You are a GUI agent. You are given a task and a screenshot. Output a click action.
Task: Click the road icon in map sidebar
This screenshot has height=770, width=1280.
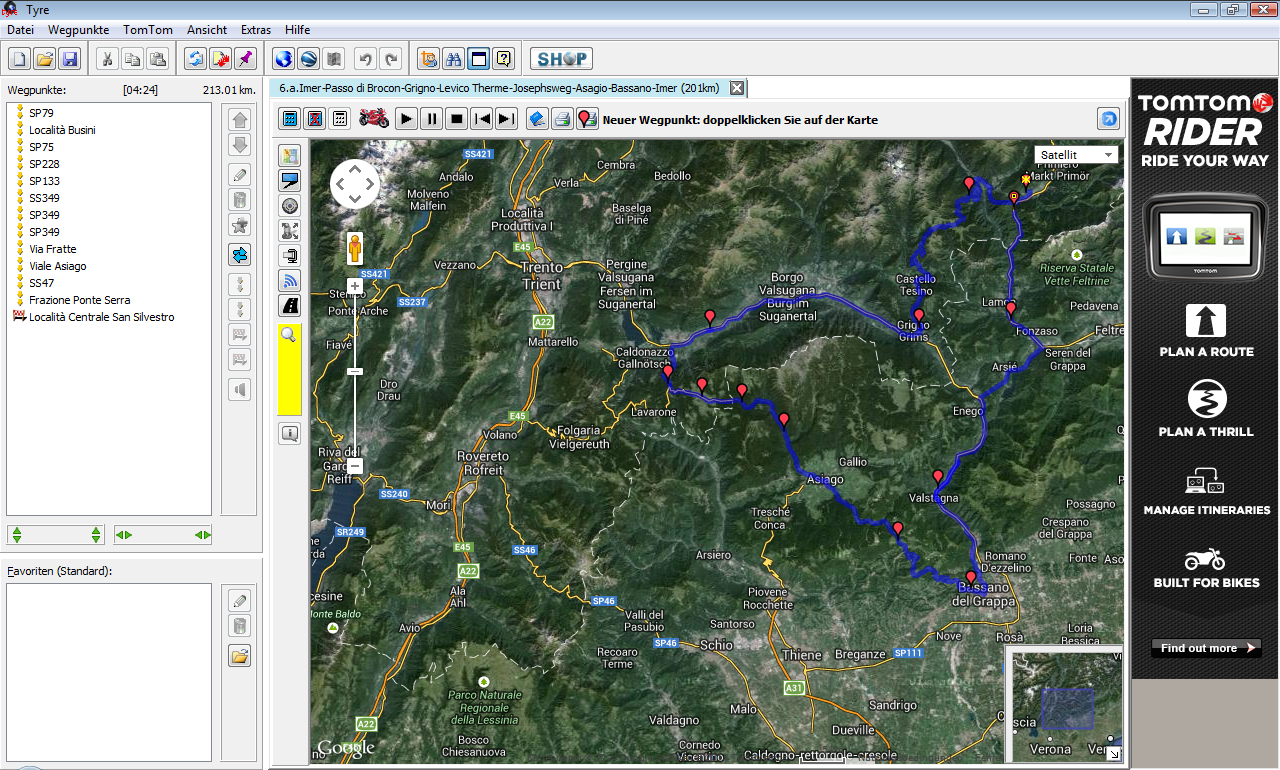click(x=290, y=306)
